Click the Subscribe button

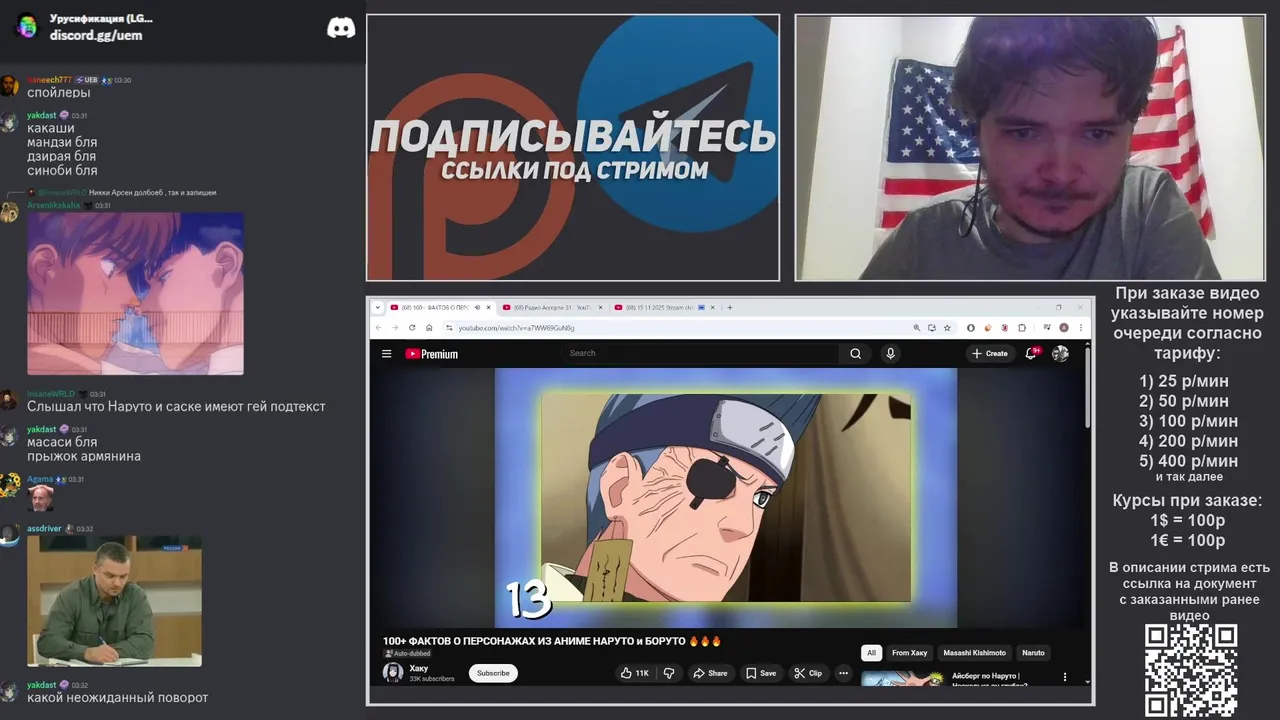(493, 673)
